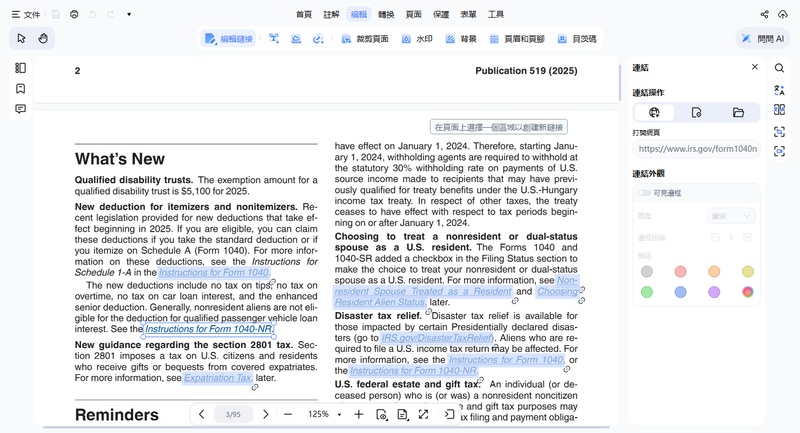Click the OCR scan icon in right sidebar

point(779,132)
